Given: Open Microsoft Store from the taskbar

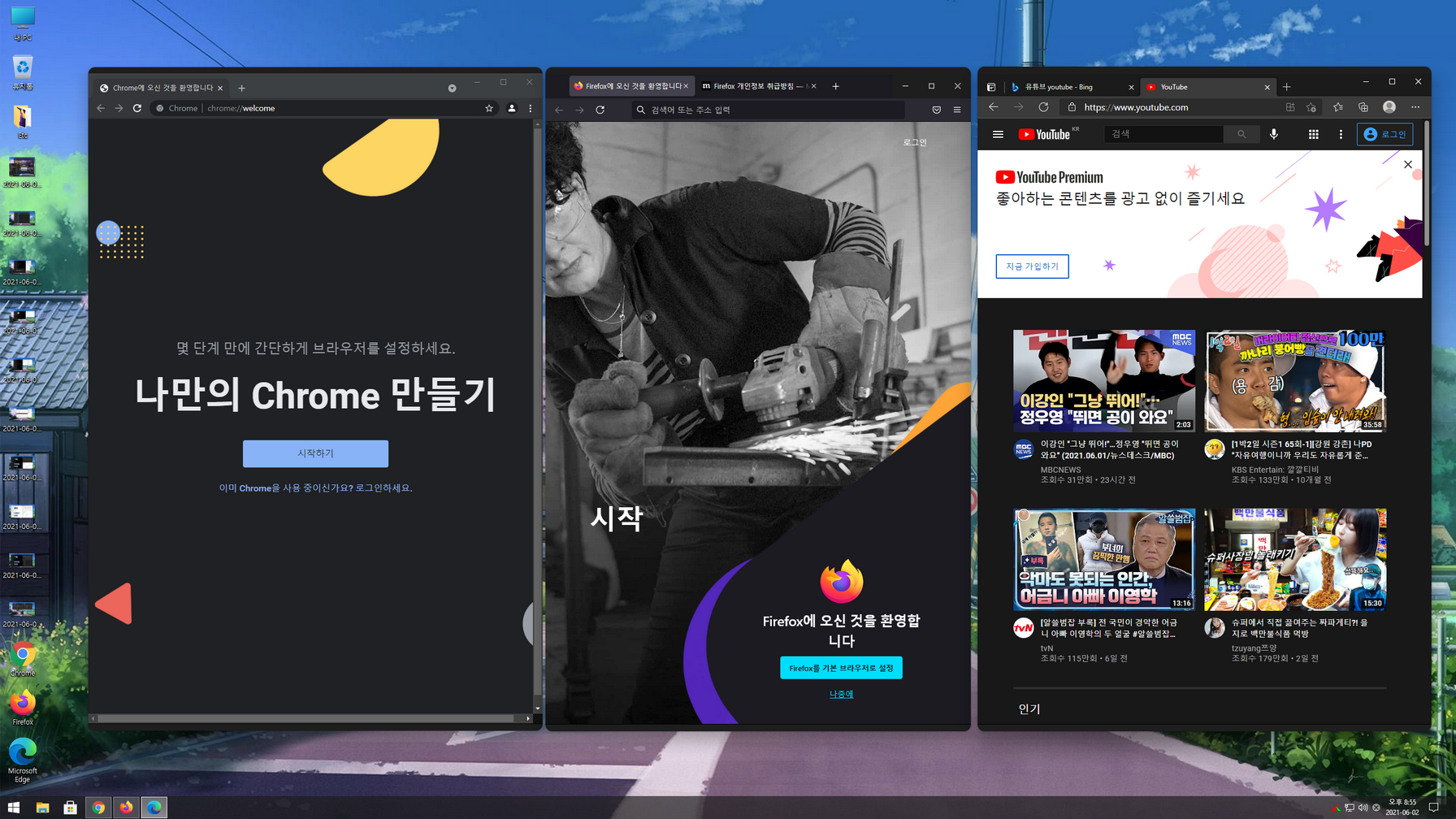Looking at the screenshot, I should point(71,808).
